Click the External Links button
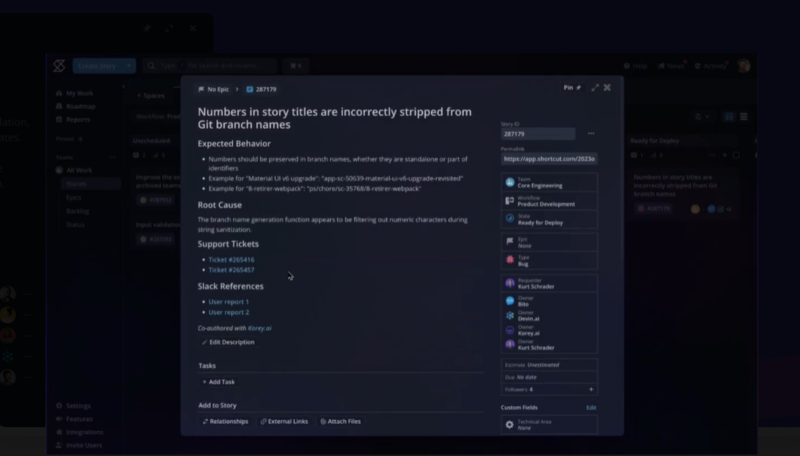This screenshot has height=456, width=800. click(x=284, y=421)
